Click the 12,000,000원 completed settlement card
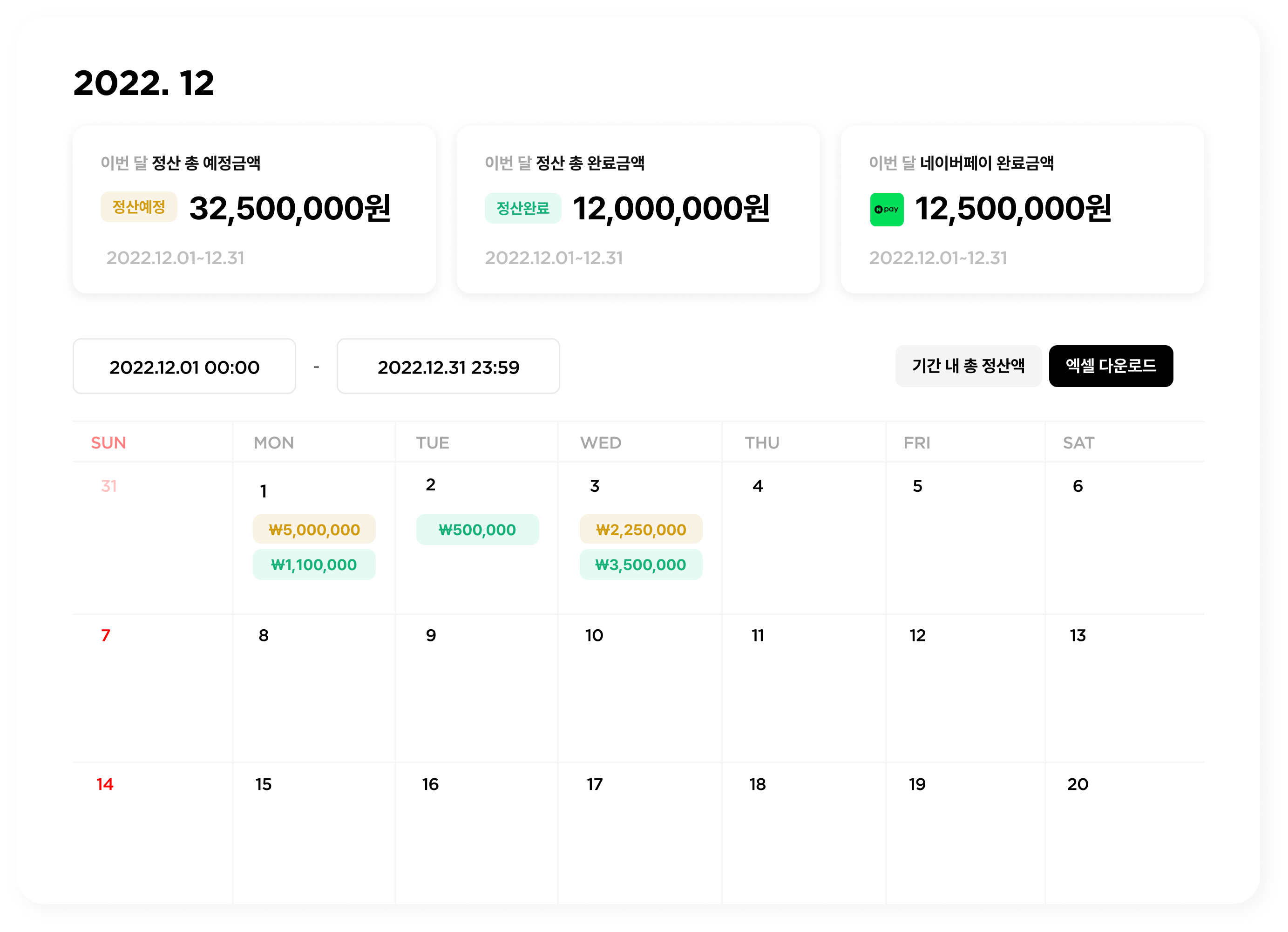 point(638,210)
